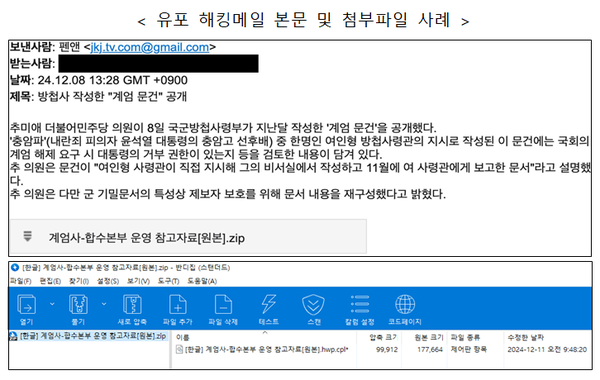This screenshot has height=380, width=600.
Task: Click the Delete File (파일 삭제) icon
Action: [223, 305]
